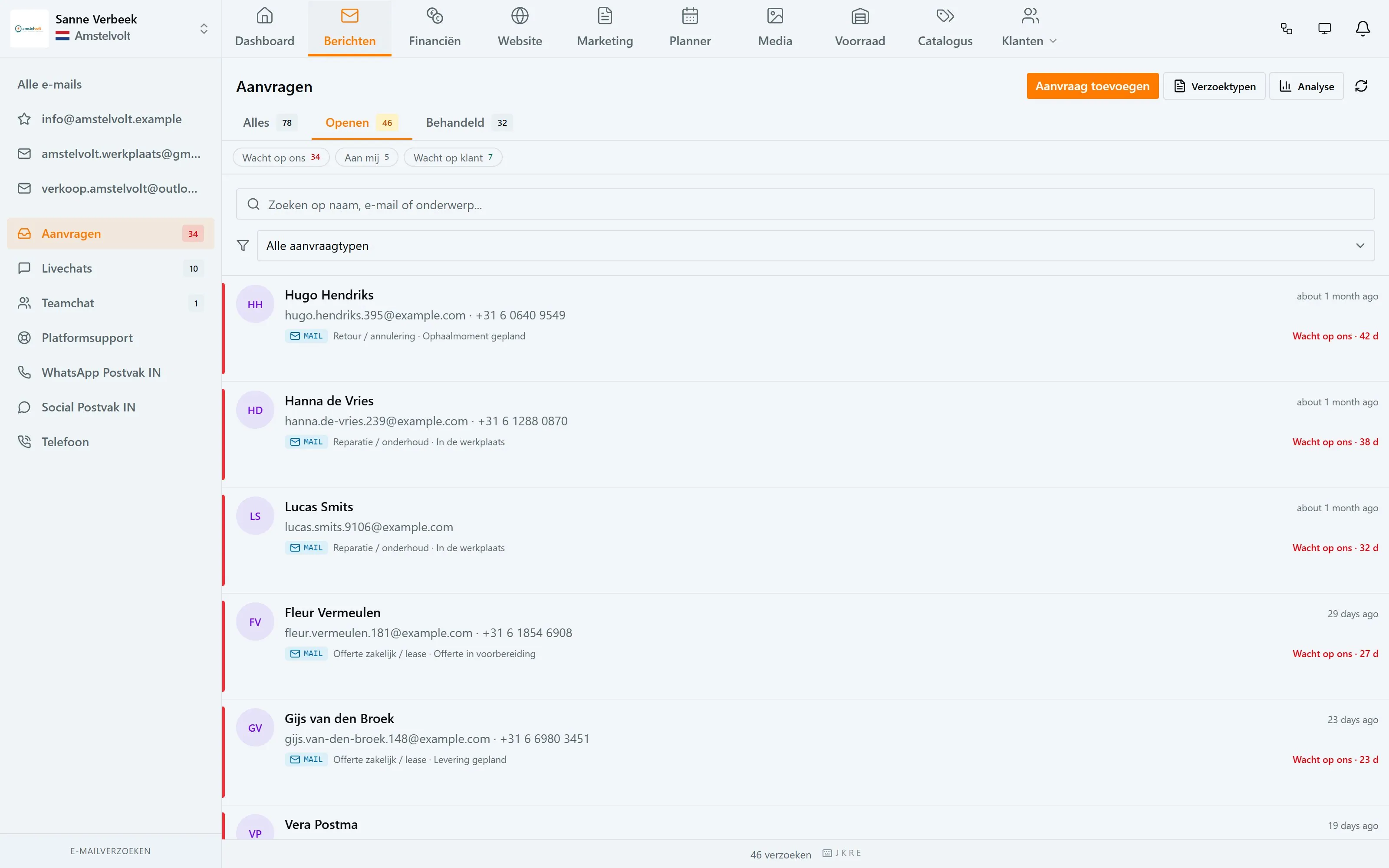
Task: Select the verkoop.amstelvolt mailbox
Action: pos(111,188)
